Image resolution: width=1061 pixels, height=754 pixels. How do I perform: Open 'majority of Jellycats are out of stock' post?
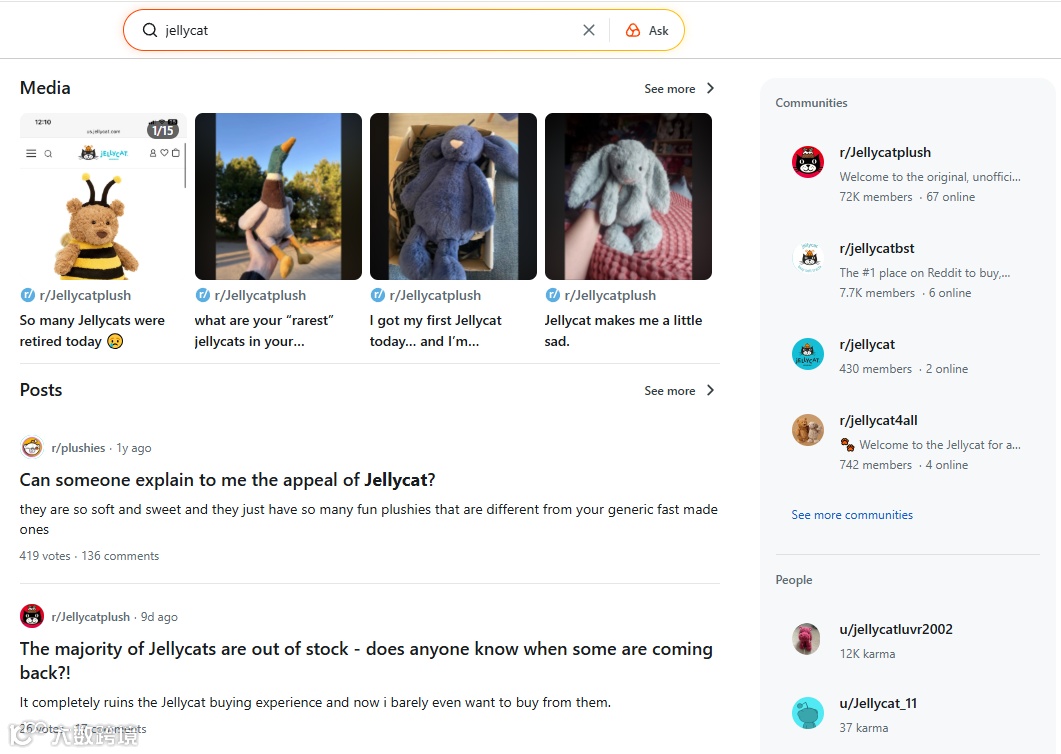[x=366, y=661]
